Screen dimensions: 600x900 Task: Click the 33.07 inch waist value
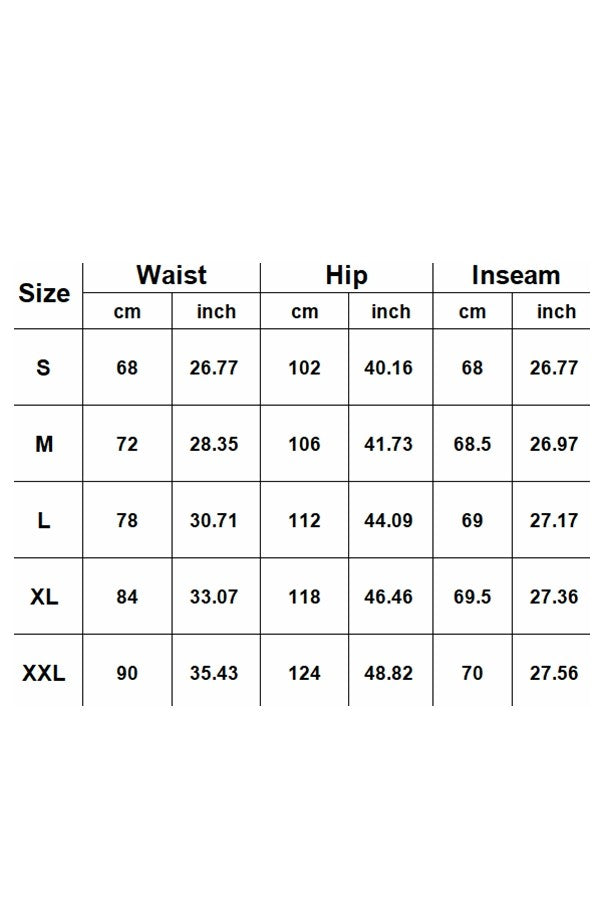pyautogui.click(x=214, y=597)
